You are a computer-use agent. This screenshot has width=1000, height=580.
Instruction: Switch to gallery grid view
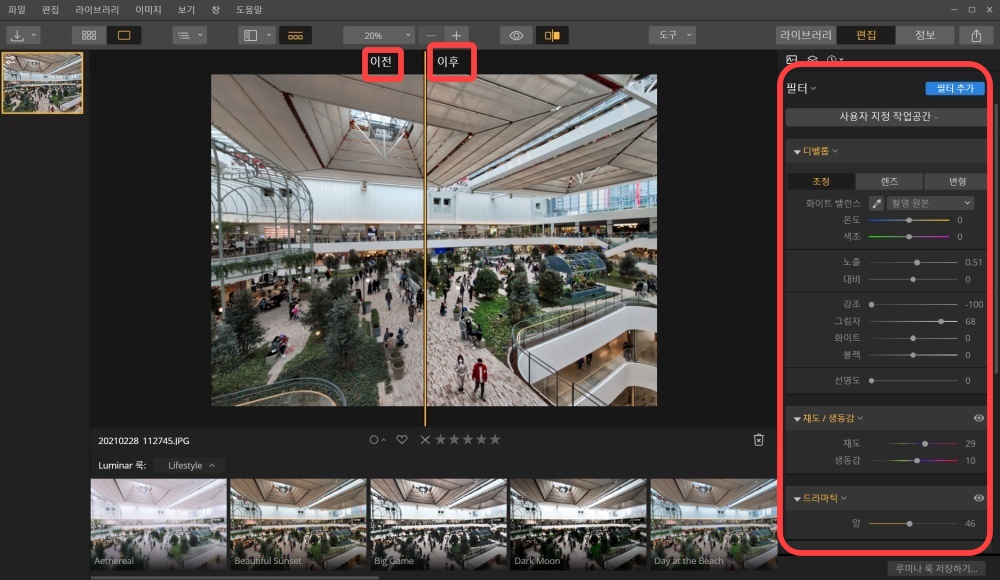click(x=89, y=35)
